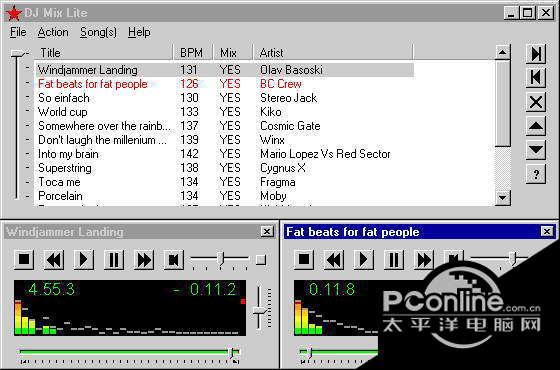
Task: Play the Fat beats for fat people deck
Action: pyautogui.click(x=364, y=259)
